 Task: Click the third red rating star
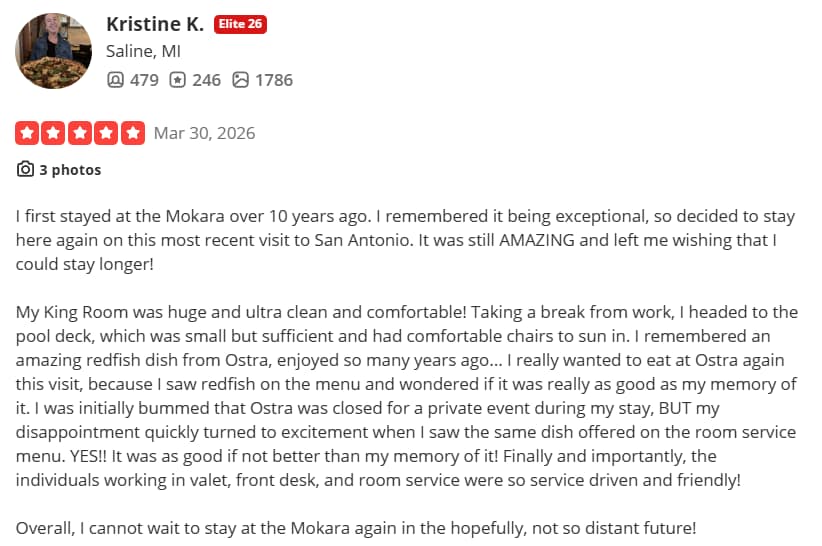click(80, 133)
